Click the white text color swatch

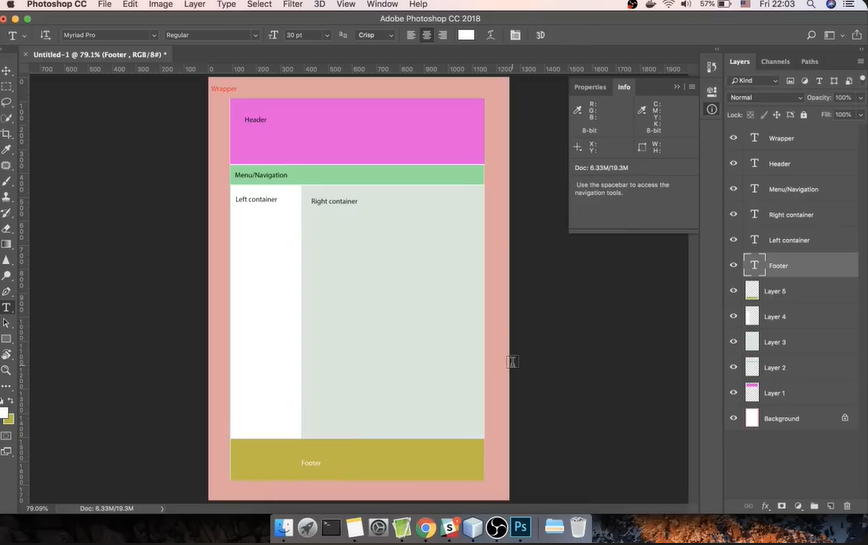point(466,35)
